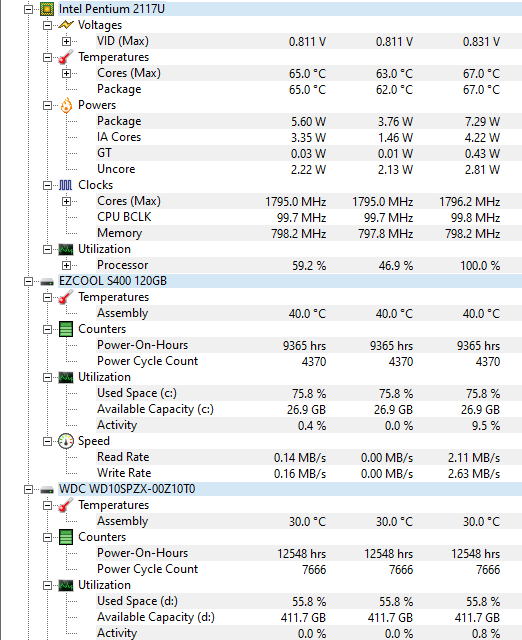Click the Intel Pentium 2117U CPU chip icon
This screenshot has width=522, height=640.
pyautogui.click(x=47, y=9)
